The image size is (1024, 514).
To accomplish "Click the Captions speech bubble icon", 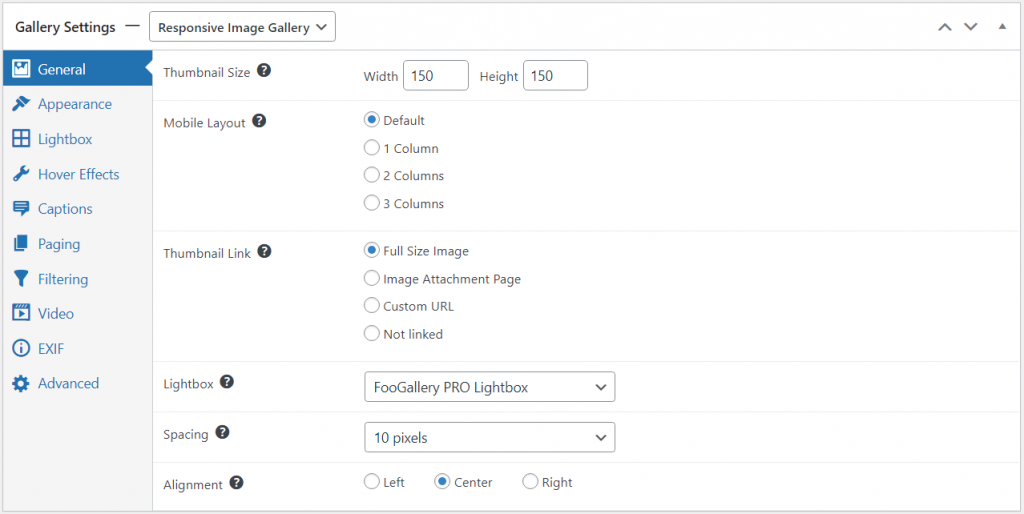I will (22, 208).
